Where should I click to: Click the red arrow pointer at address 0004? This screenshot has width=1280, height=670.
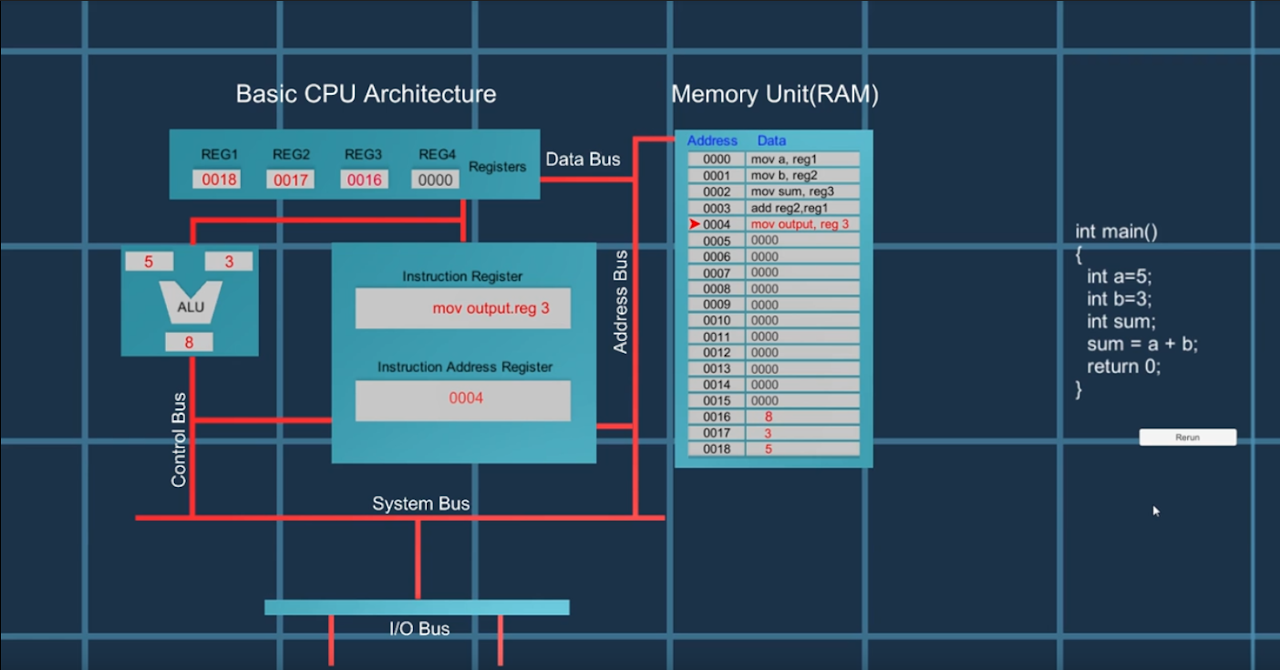point(695,224)
